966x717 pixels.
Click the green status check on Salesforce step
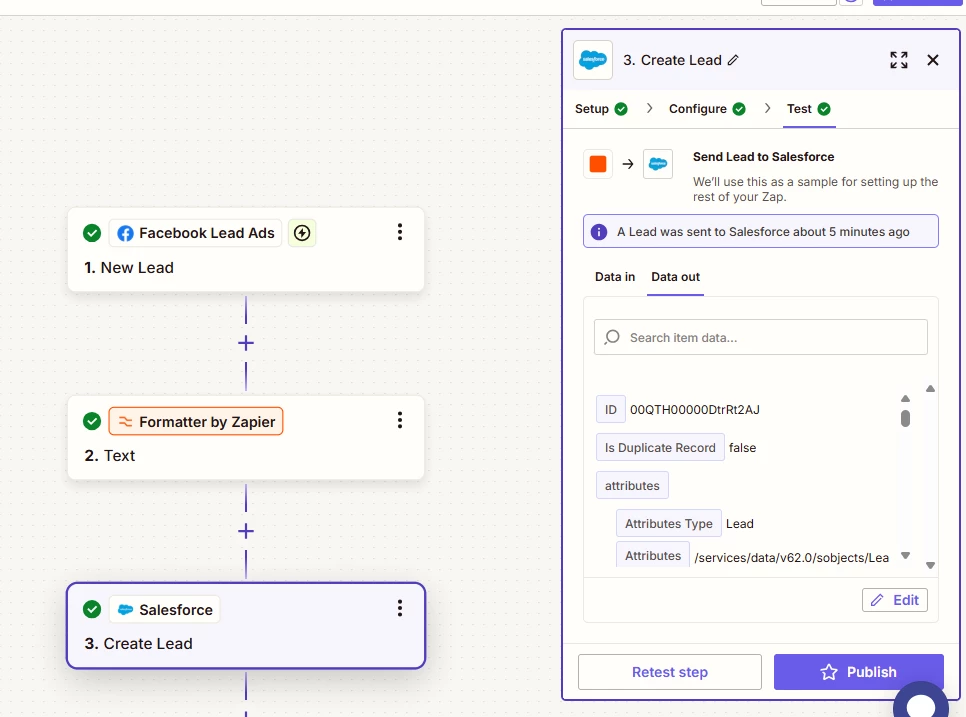tap(92, 609)
